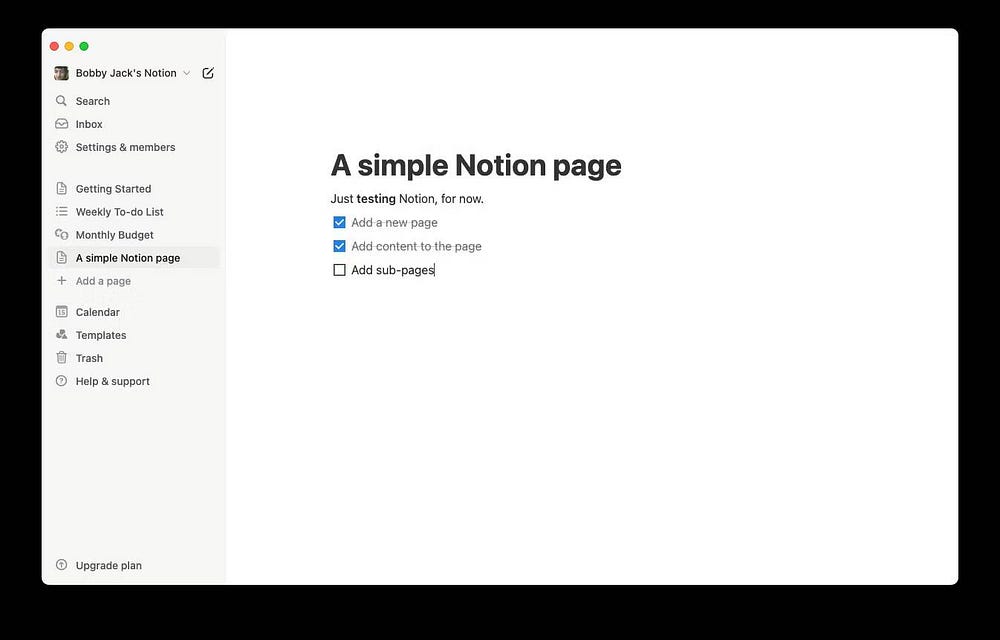This screenshot has width=1000, height=640.
Task: Uncheck 'Add content to the page' checkbox
Action: [x=339, y=246]
